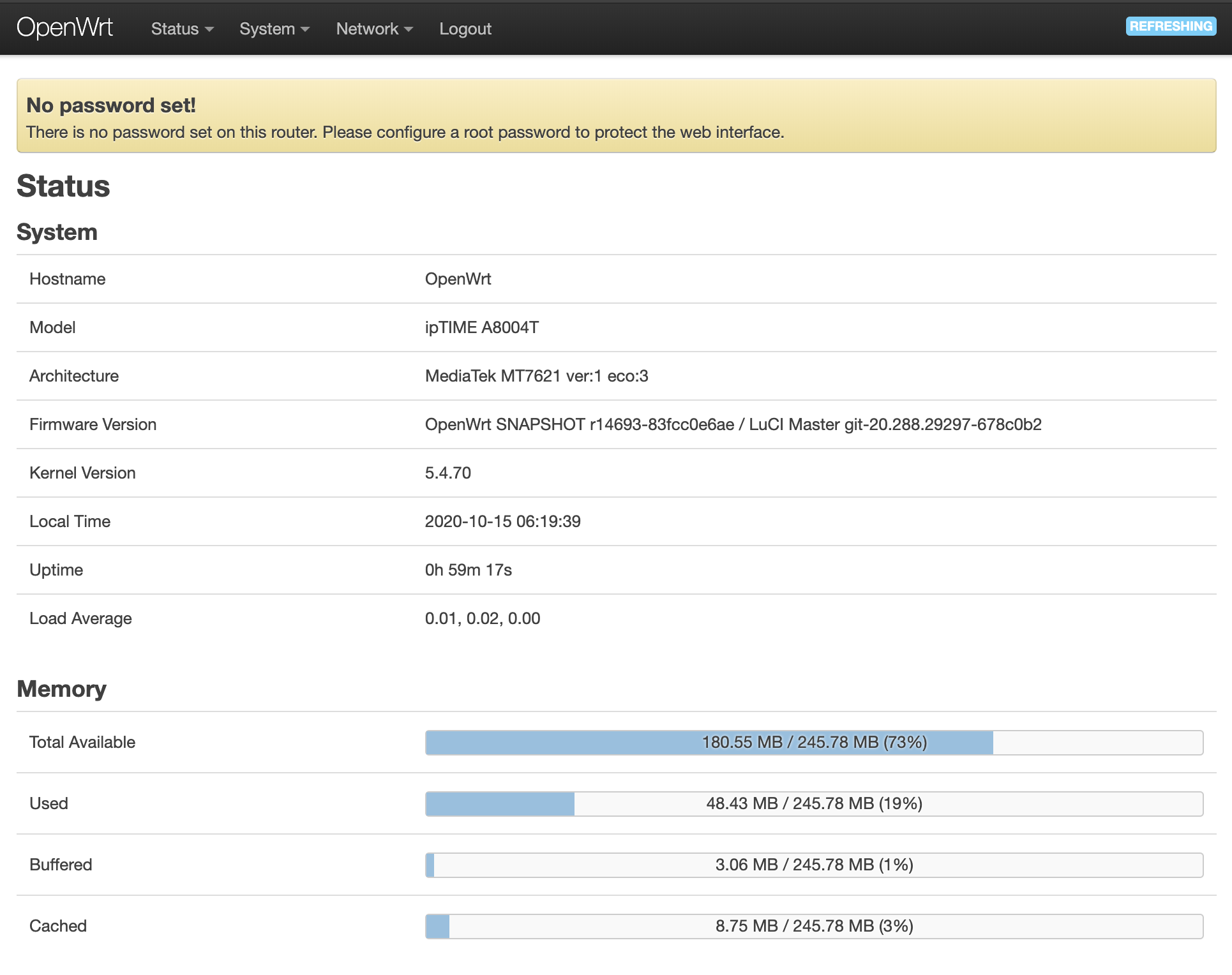Screen dimensions: 1232x975
Task: Select the Load Average values
Action: pos(483,618)
